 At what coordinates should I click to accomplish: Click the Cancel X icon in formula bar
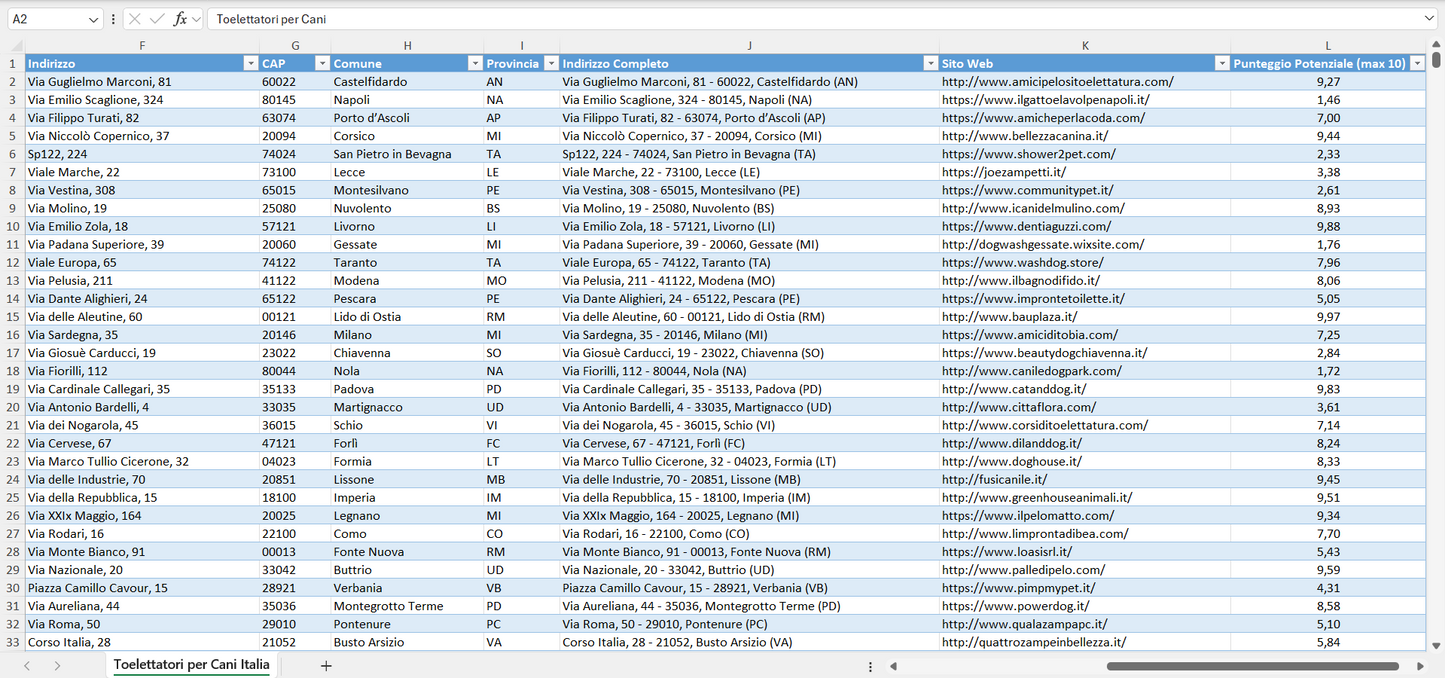click(x=135, y=19)
